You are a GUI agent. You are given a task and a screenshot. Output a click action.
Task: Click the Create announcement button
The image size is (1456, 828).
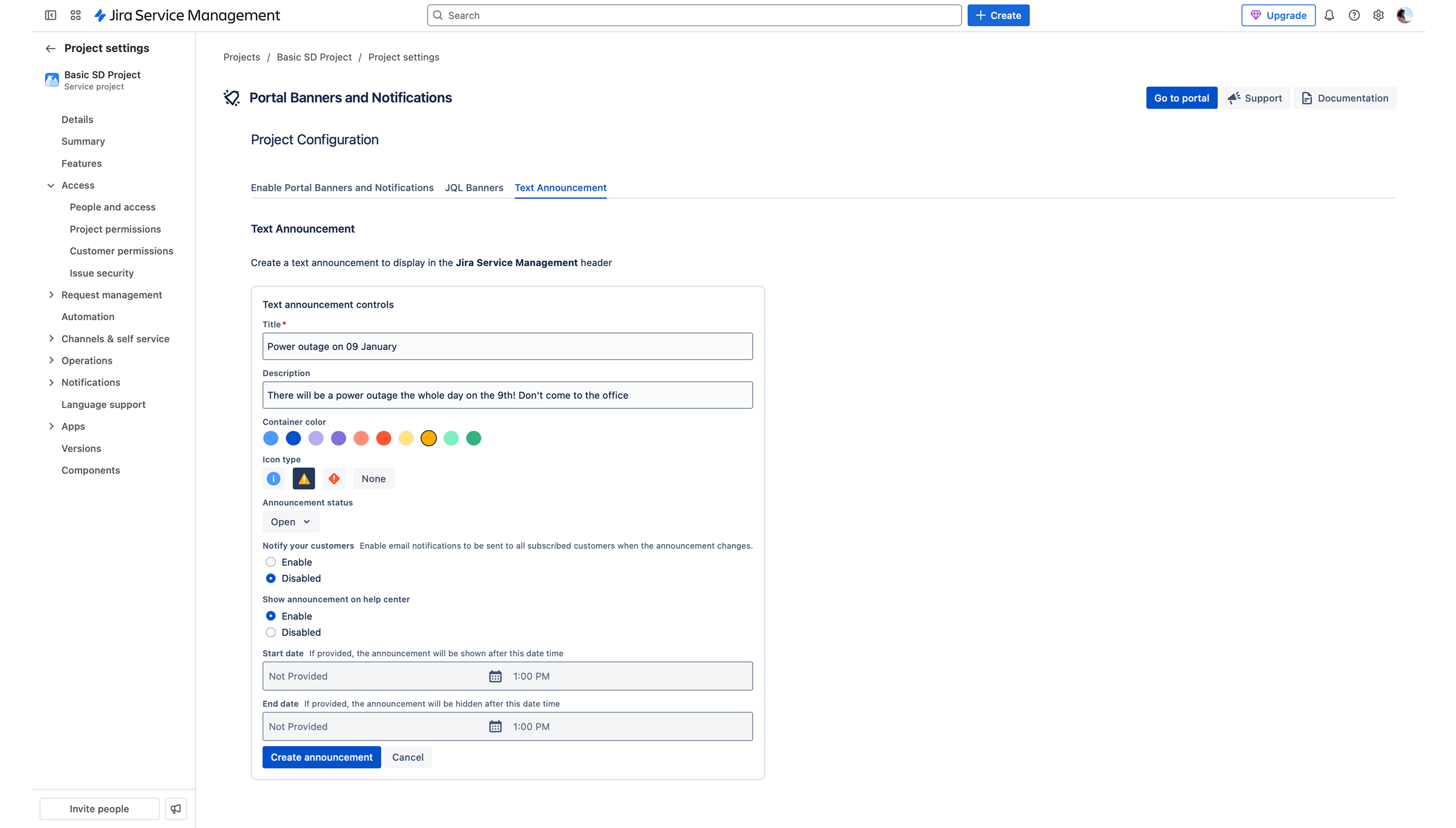coord(321,757)
